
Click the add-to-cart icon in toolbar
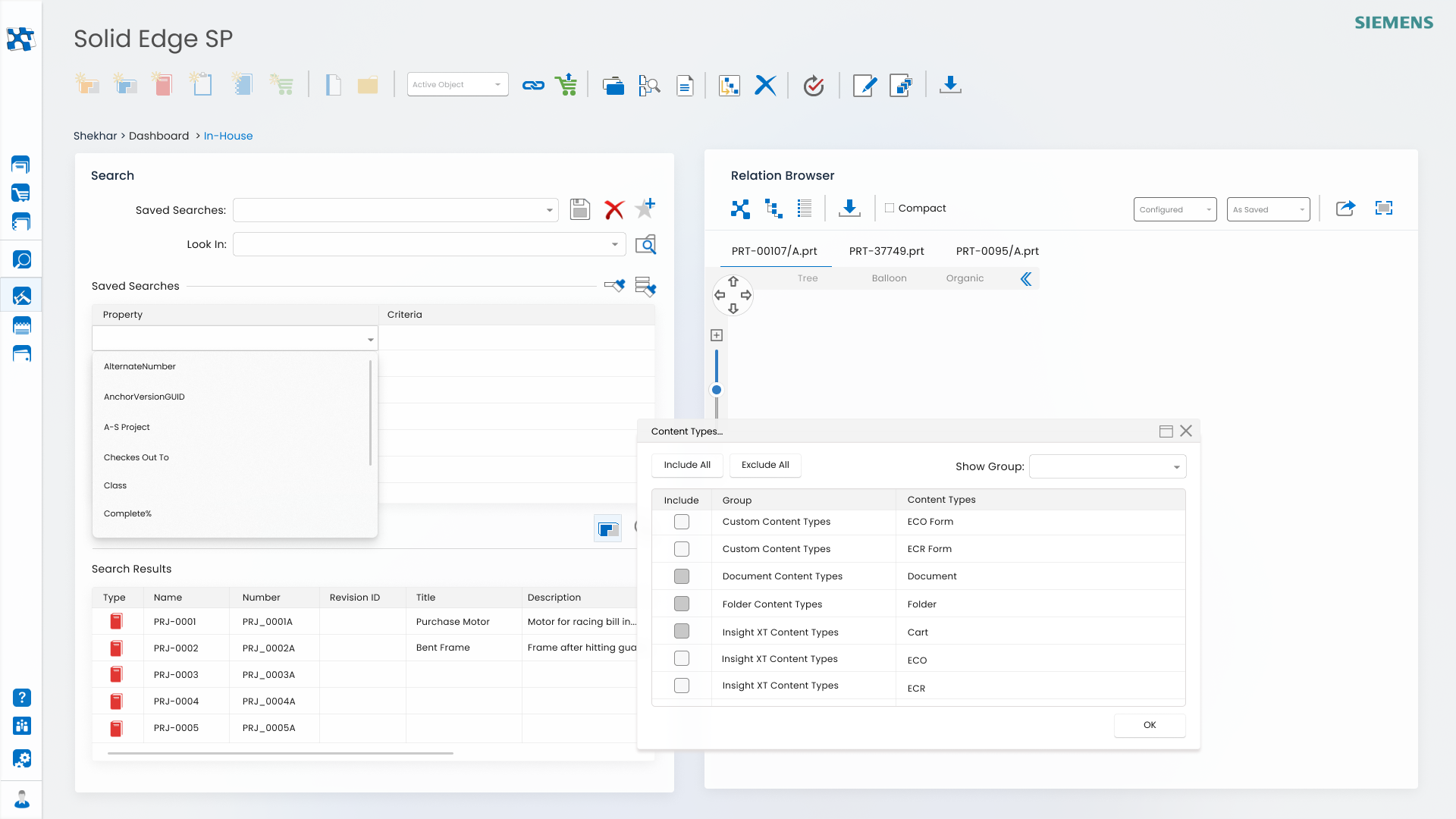[566, 84]
